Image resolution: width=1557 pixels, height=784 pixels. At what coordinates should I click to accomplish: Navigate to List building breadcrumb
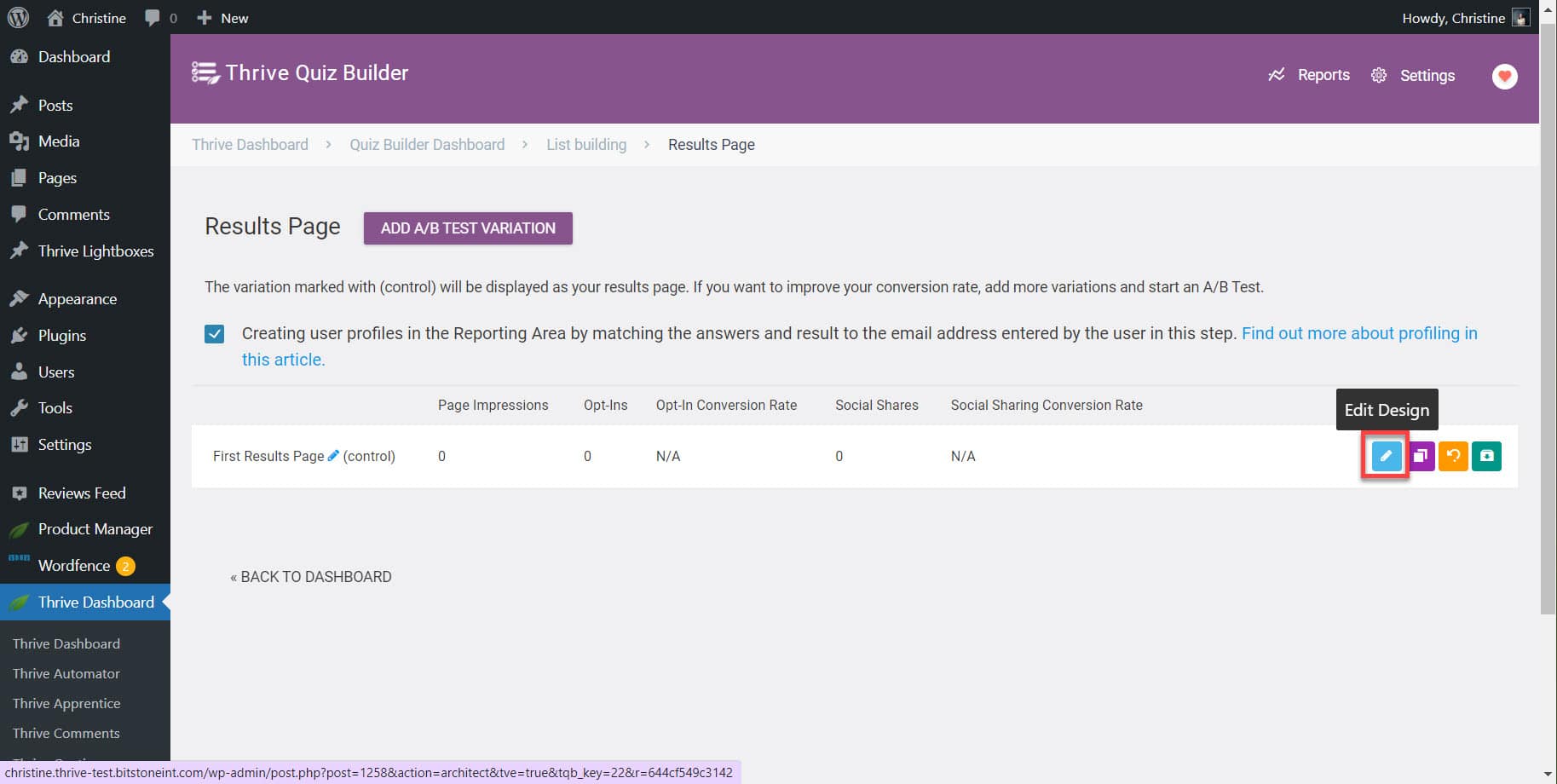585,144
